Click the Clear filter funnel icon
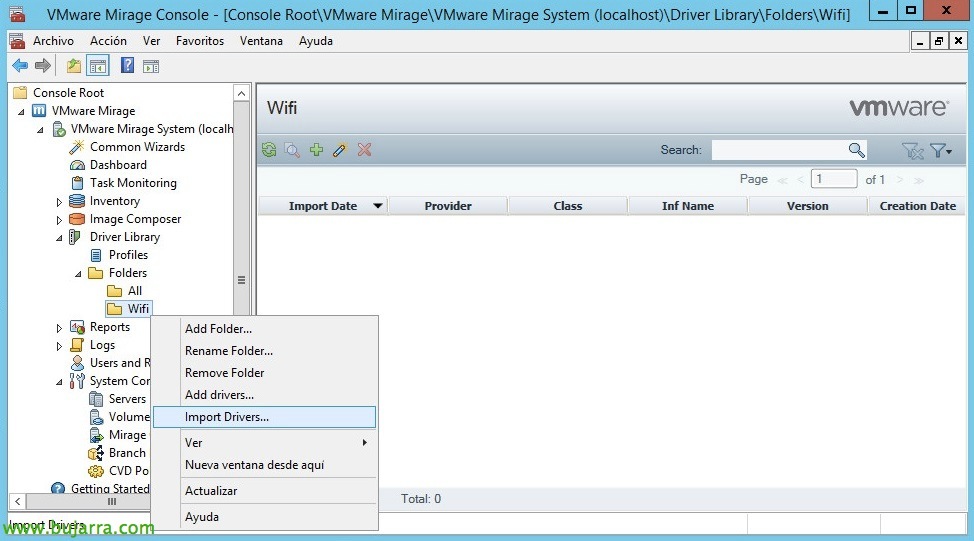Screen dimensions: 974x541 coord(913,150)
